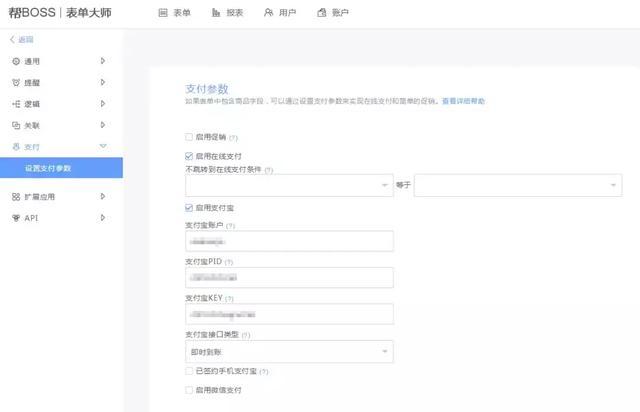Select the 支付 sidebar item label
This screenshot has height=412, width=640.
click(32, 147)
